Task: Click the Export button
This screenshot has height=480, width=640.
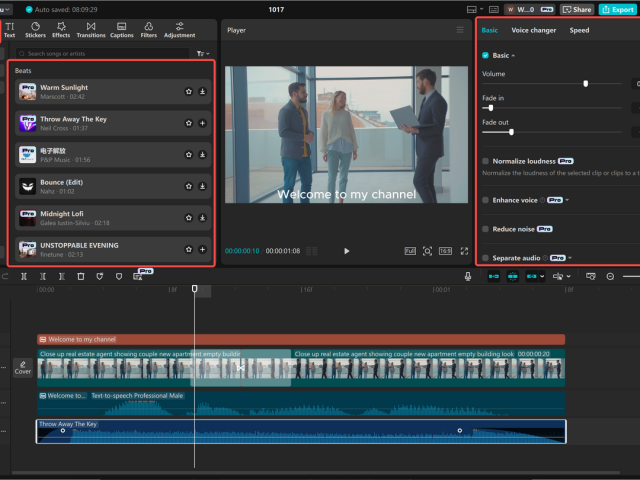Action: pos(617,9)
